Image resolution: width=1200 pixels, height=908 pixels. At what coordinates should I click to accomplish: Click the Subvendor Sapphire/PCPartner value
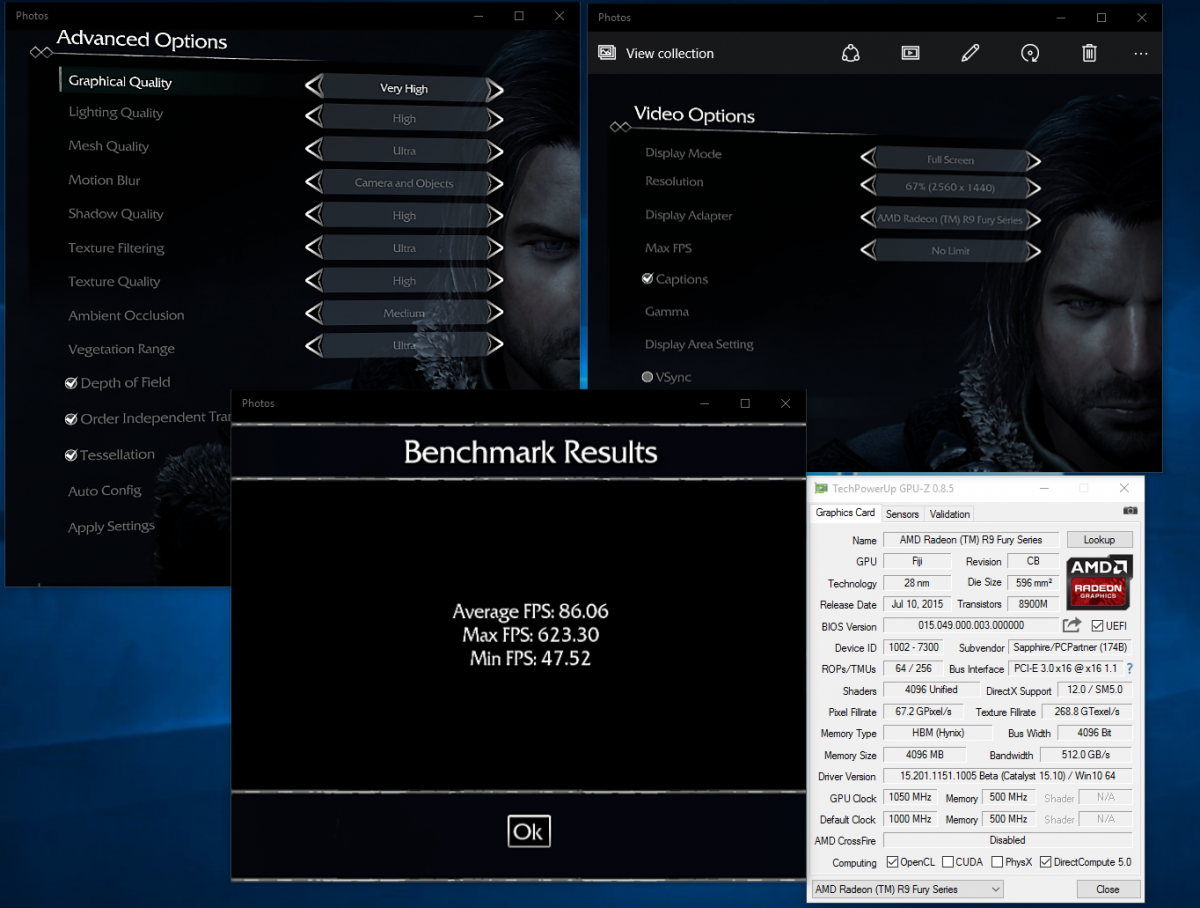click(x=1071, y=647)
